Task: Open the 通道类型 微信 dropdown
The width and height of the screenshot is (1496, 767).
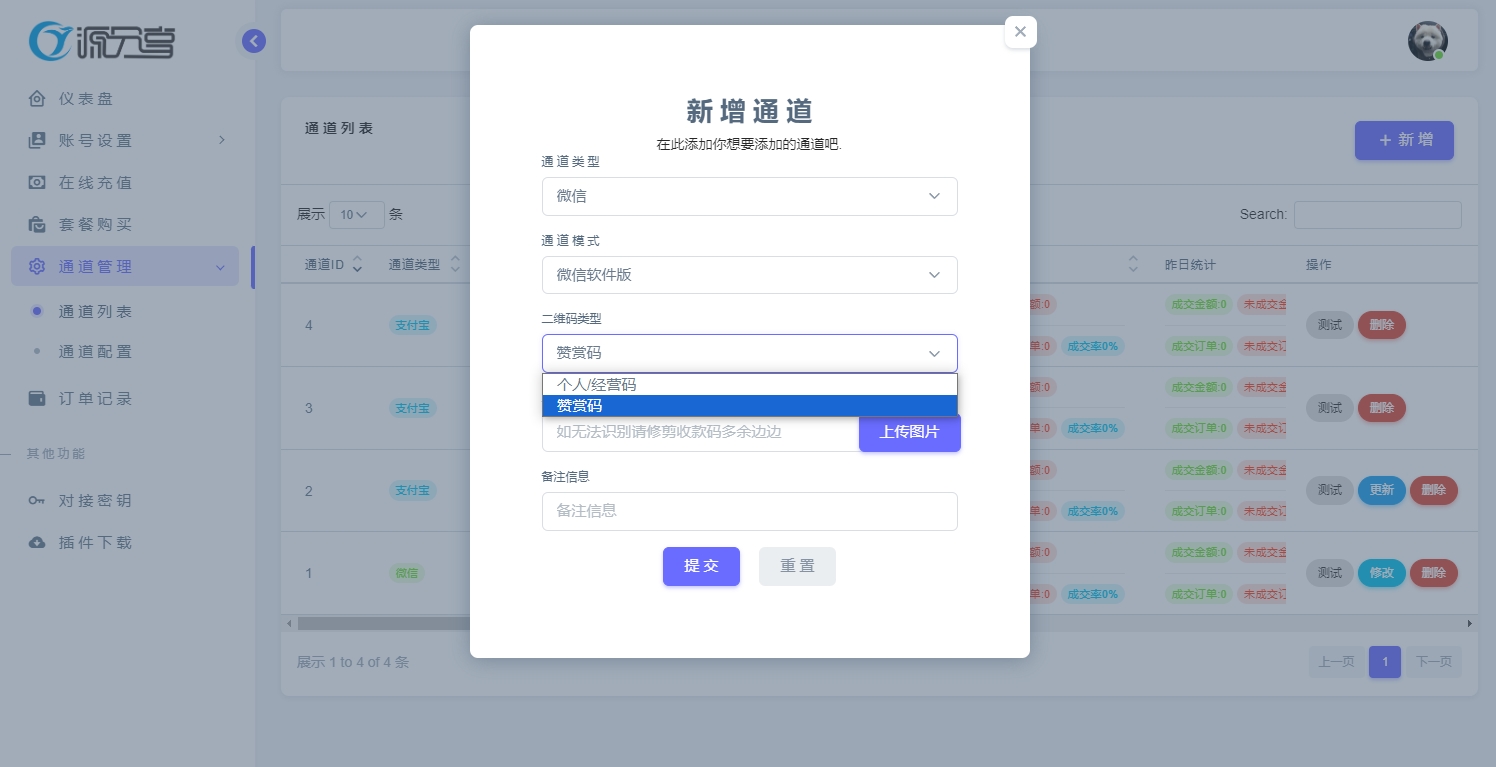Action: [x=750, y=196]
